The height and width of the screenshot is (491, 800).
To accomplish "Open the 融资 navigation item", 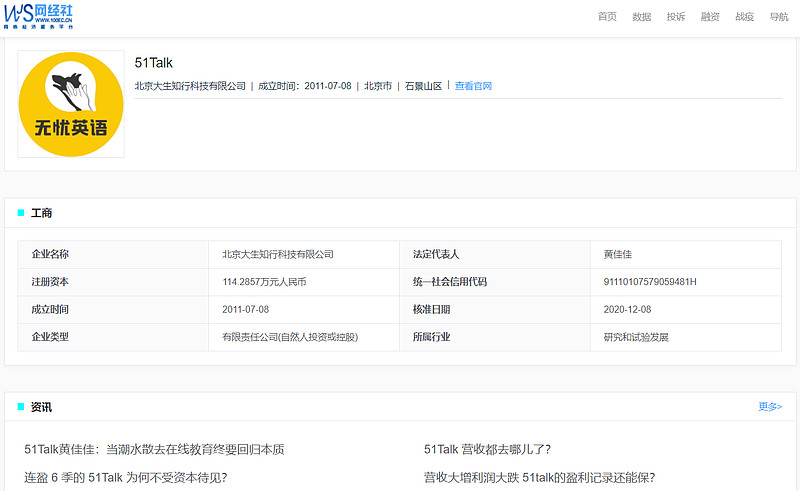I will click(x=710, y=17).
